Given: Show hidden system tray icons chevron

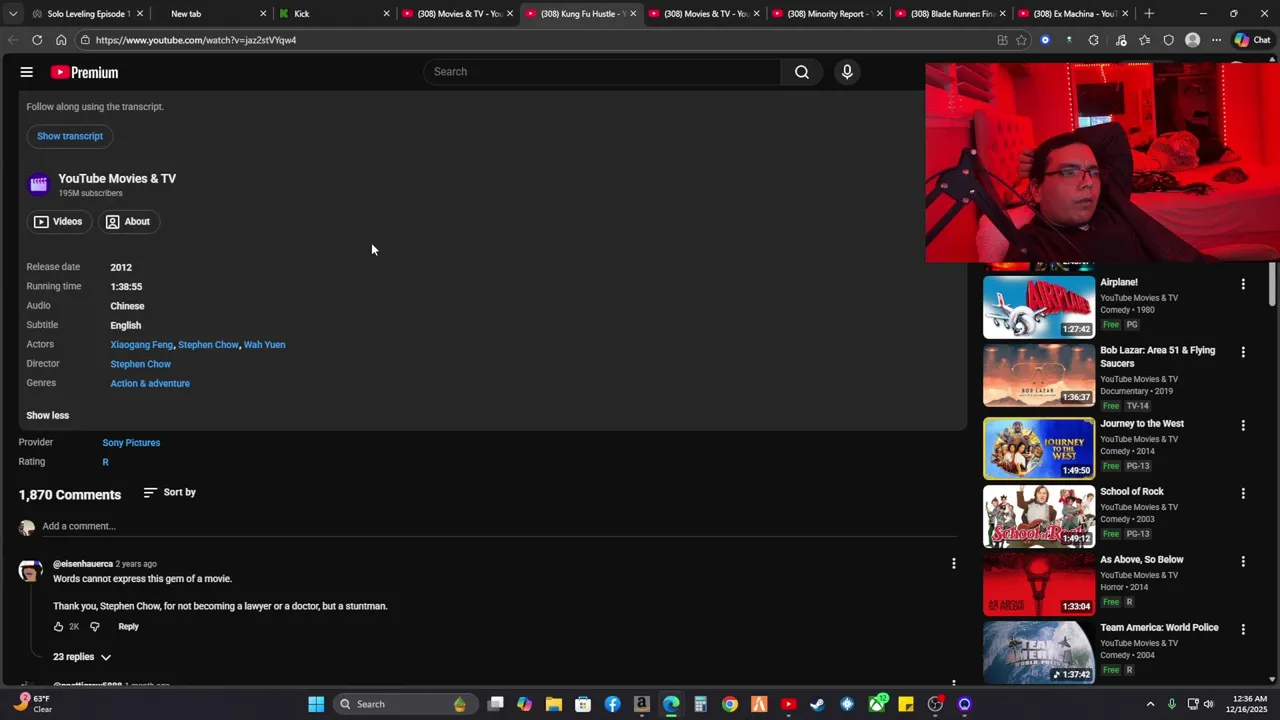Looking at the screenshot, I should point(1150,704).
